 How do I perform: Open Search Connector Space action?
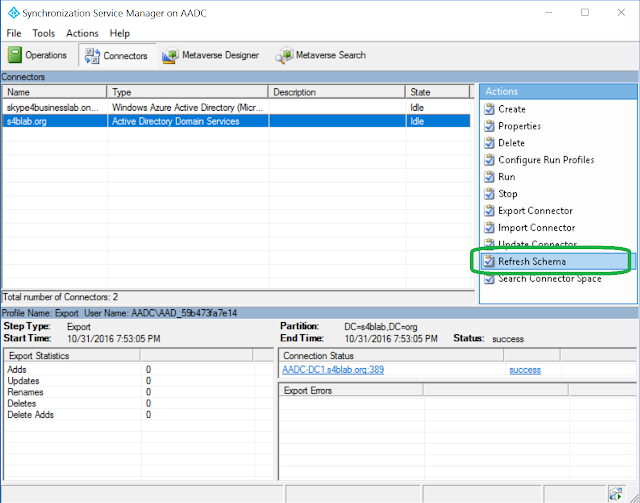[550, 279]
